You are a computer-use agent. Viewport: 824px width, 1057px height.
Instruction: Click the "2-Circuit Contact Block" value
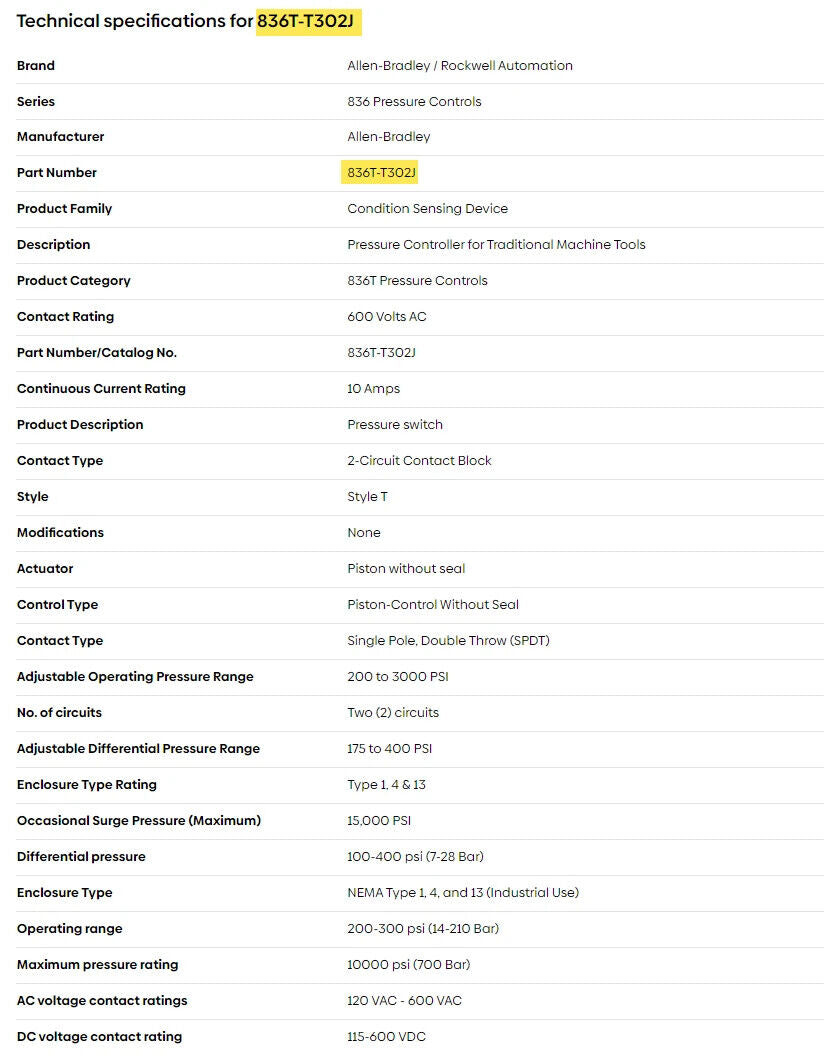click(419, 461)
